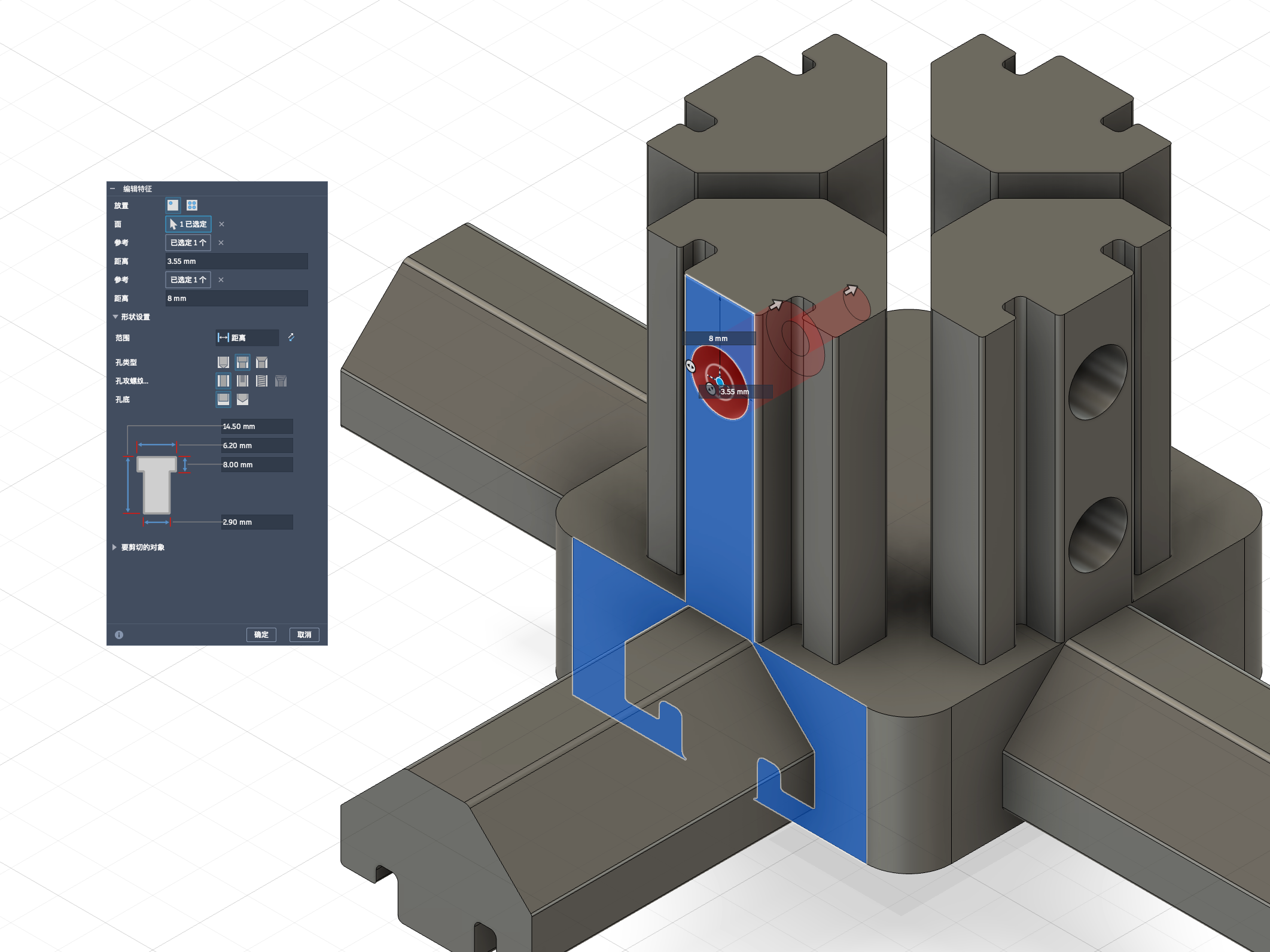Viewport: 1270px width, 952px height.
Task: Click the counterbore diameter handle on the rim
Action: click(690, 366)
